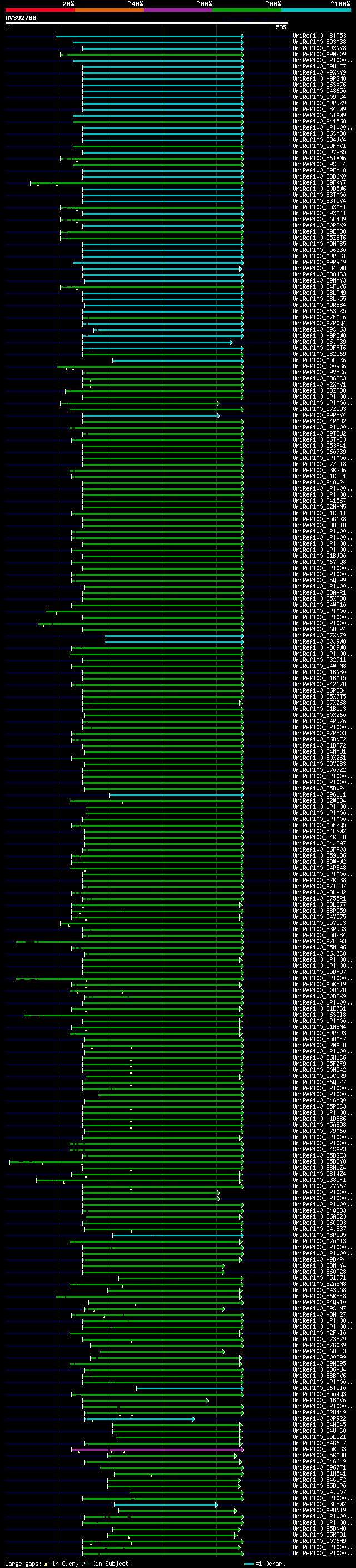Click the cyan alignment bar of UniRef100_A9PFY4
The width and height of the screenshot is (356, 1568).
(x=151, y=416)
